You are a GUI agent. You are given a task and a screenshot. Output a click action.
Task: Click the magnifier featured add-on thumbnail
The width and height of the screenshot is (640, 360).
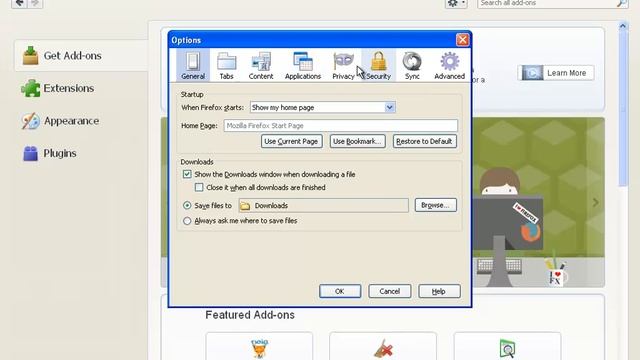point(507,348)
